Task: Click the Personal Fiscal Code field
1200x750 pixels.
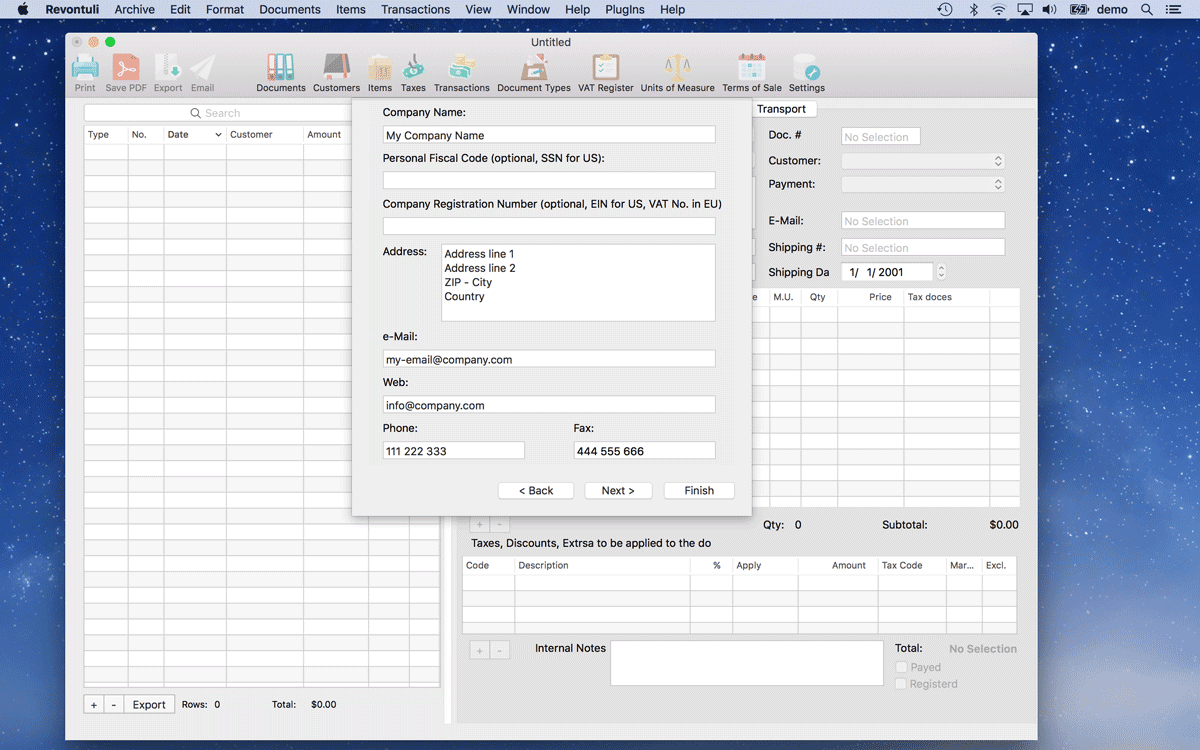Action: (549, 180)
